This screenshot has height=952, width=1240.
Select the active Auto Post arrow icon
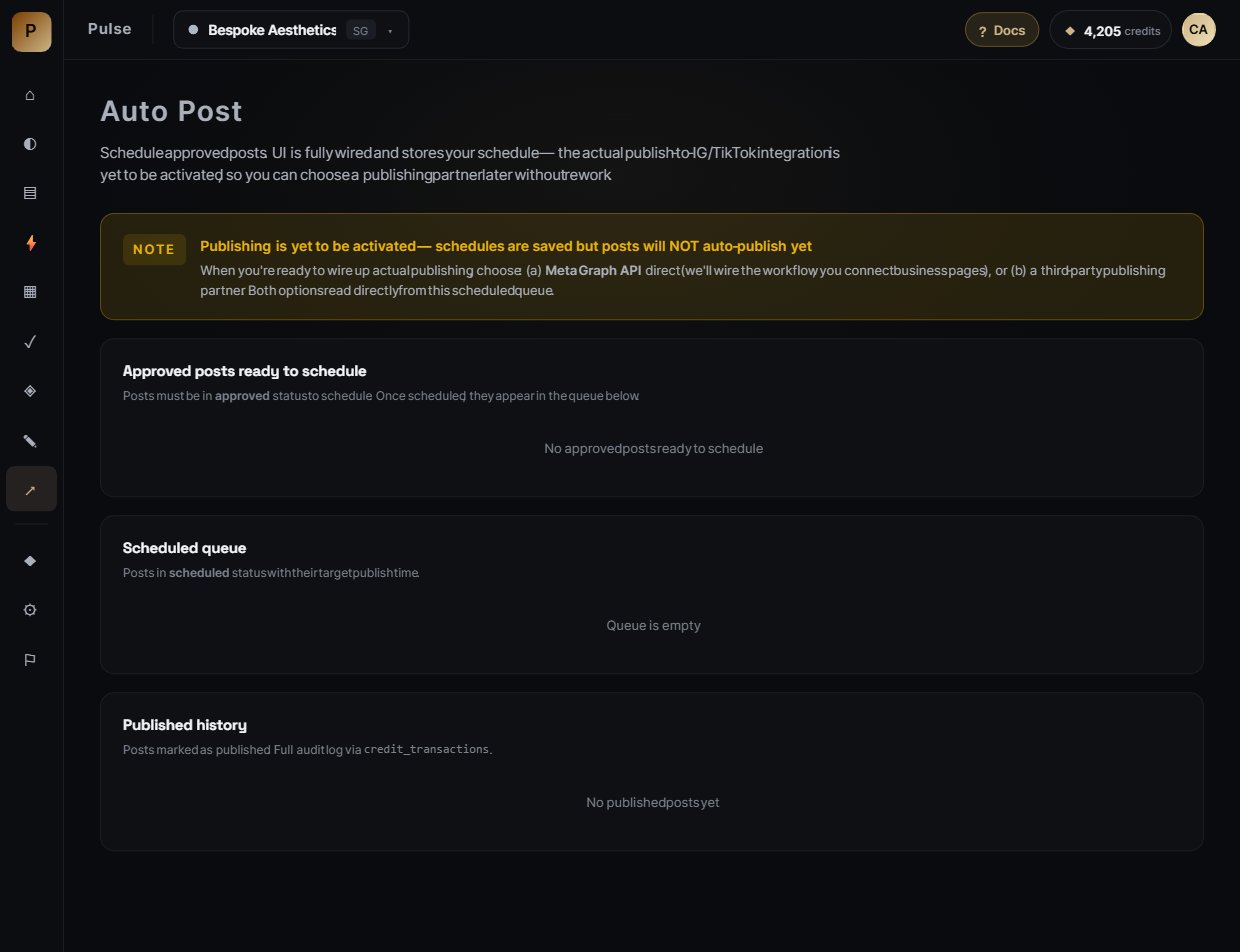(31, 489)
